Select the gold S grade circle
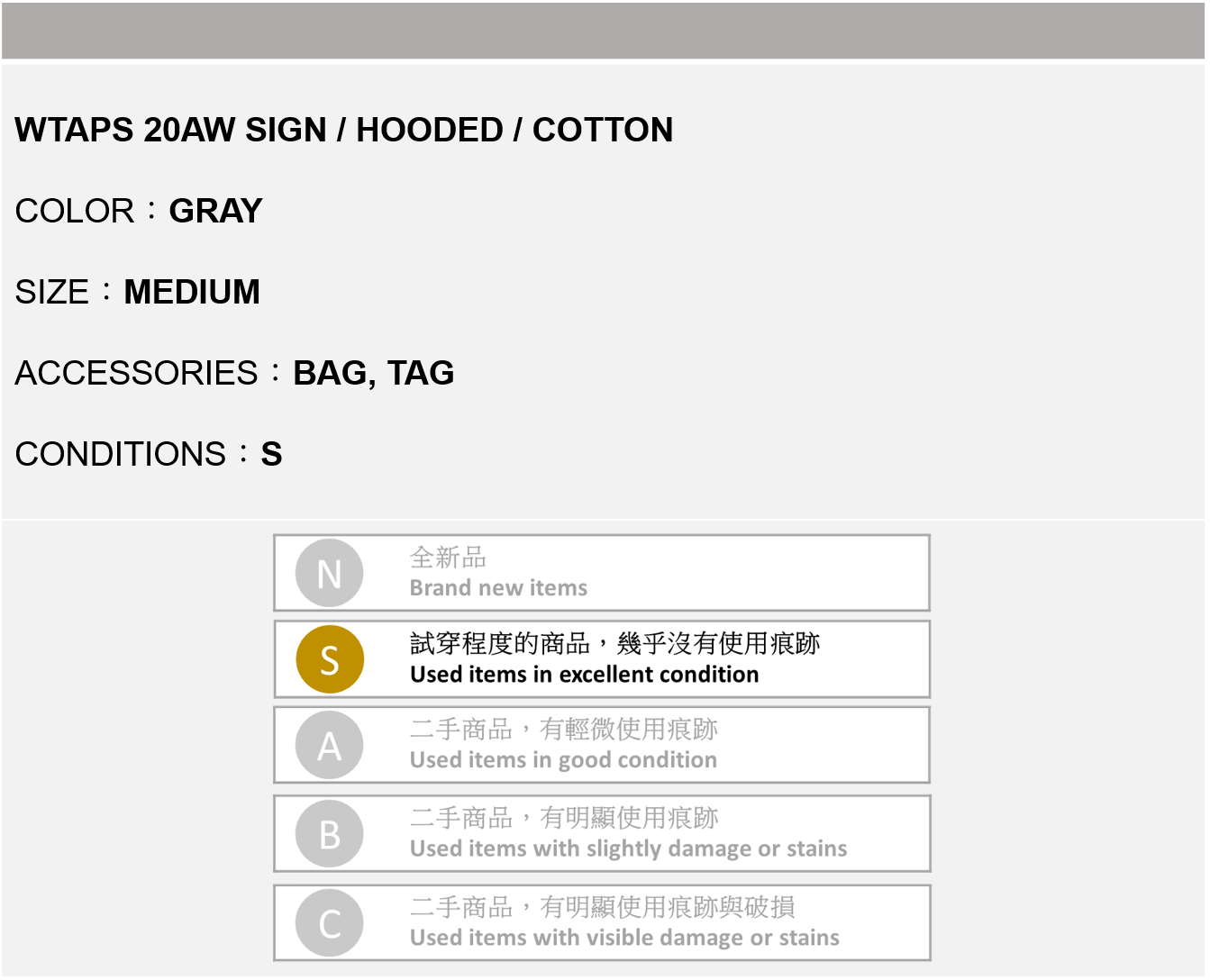This screenshot has width=1210, height=980. tap(330, 659)
